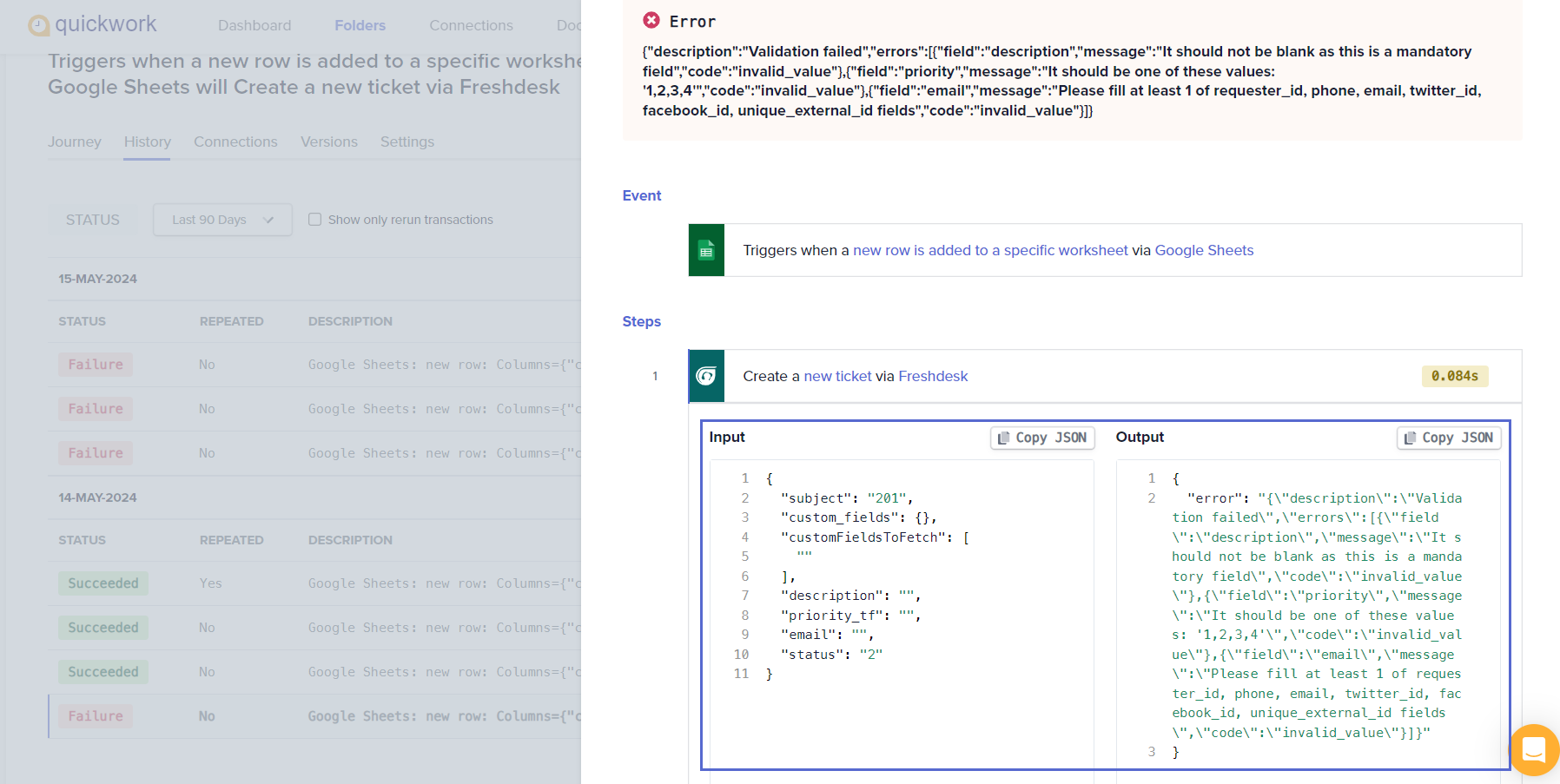This screenshot has height=784, width=1560.
Task: Click the "priority_tf" line in Input JSON
Action: [850, 616]
